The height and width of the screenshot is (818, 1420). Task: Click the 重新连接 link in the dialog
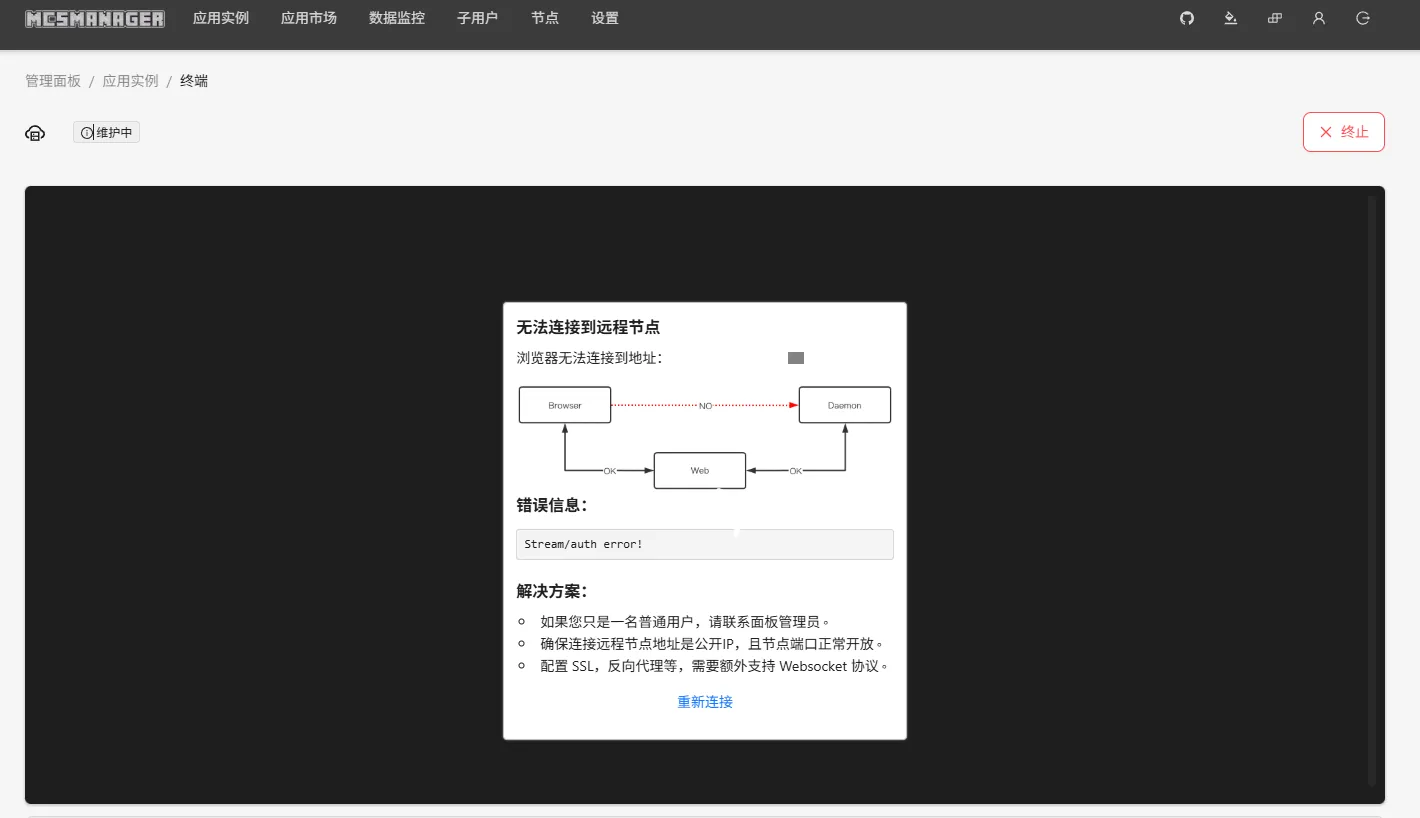(704, 701)
